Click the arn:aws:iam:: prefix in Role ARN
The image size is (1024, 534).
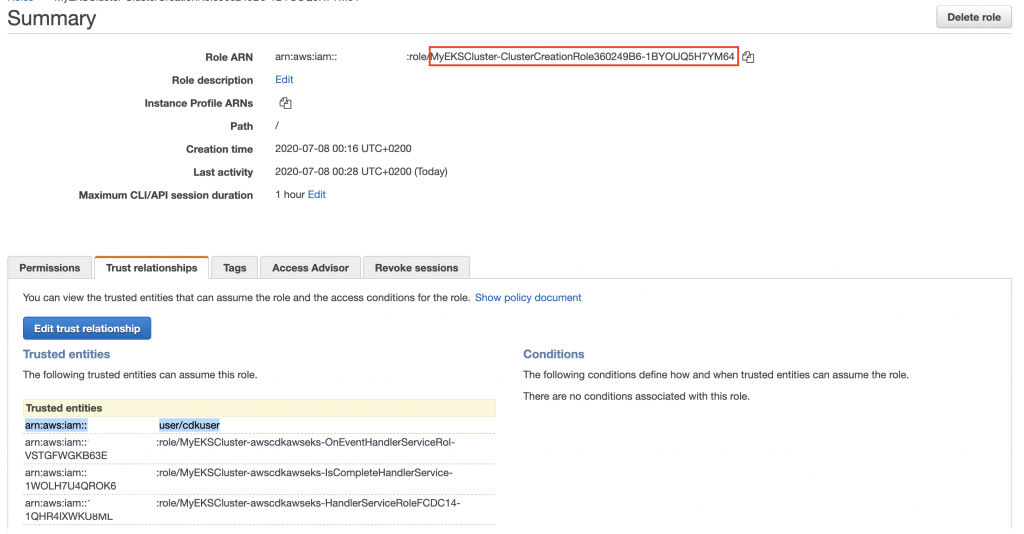pos(306,57)
